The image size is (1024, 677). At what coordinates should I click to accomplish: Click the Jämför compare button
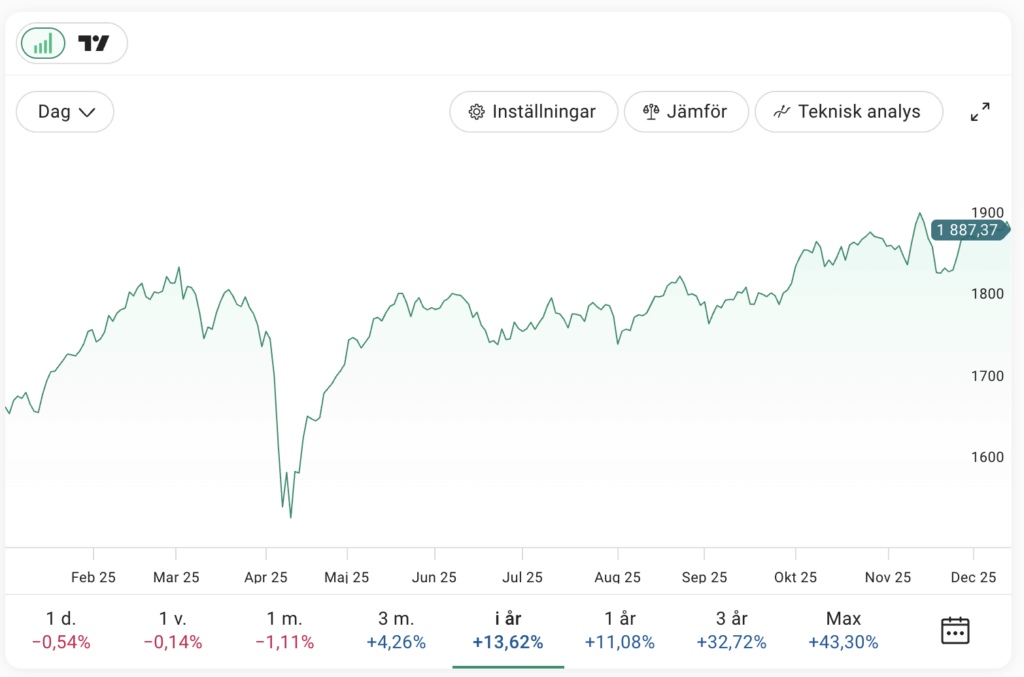(685, 112)
